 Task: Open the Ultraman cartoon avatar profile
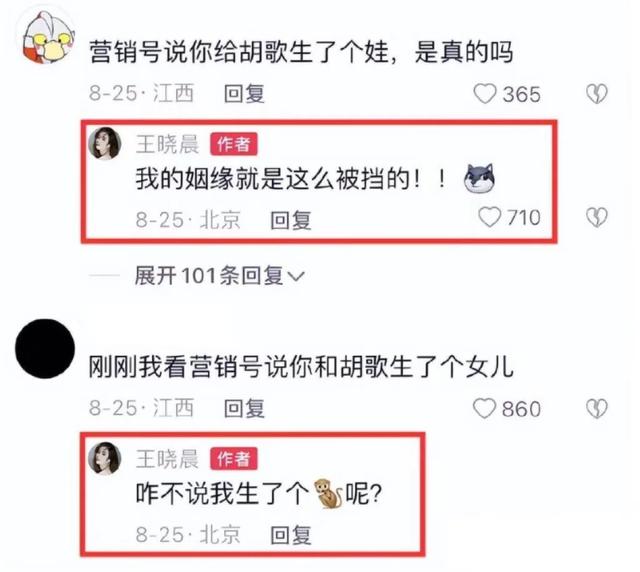[46, 39]
